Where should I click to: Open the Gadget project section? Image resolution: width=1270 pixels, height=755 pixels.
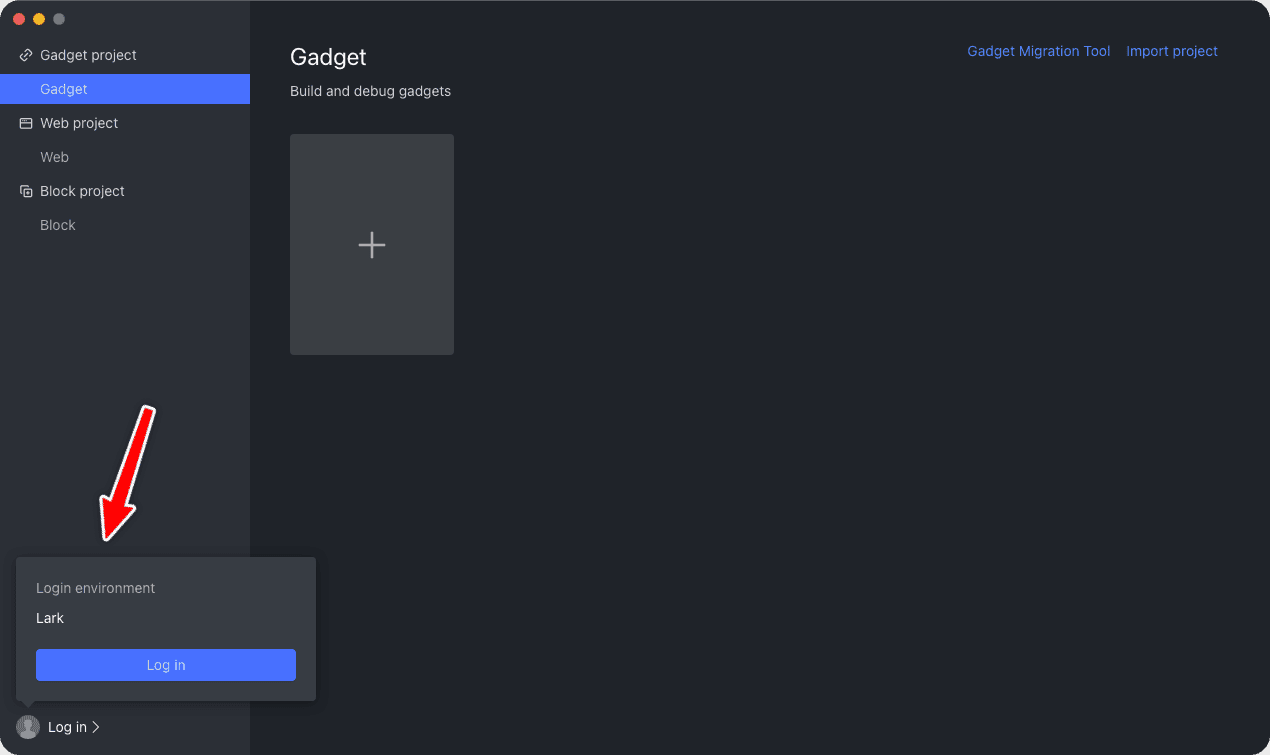(86, 55)
